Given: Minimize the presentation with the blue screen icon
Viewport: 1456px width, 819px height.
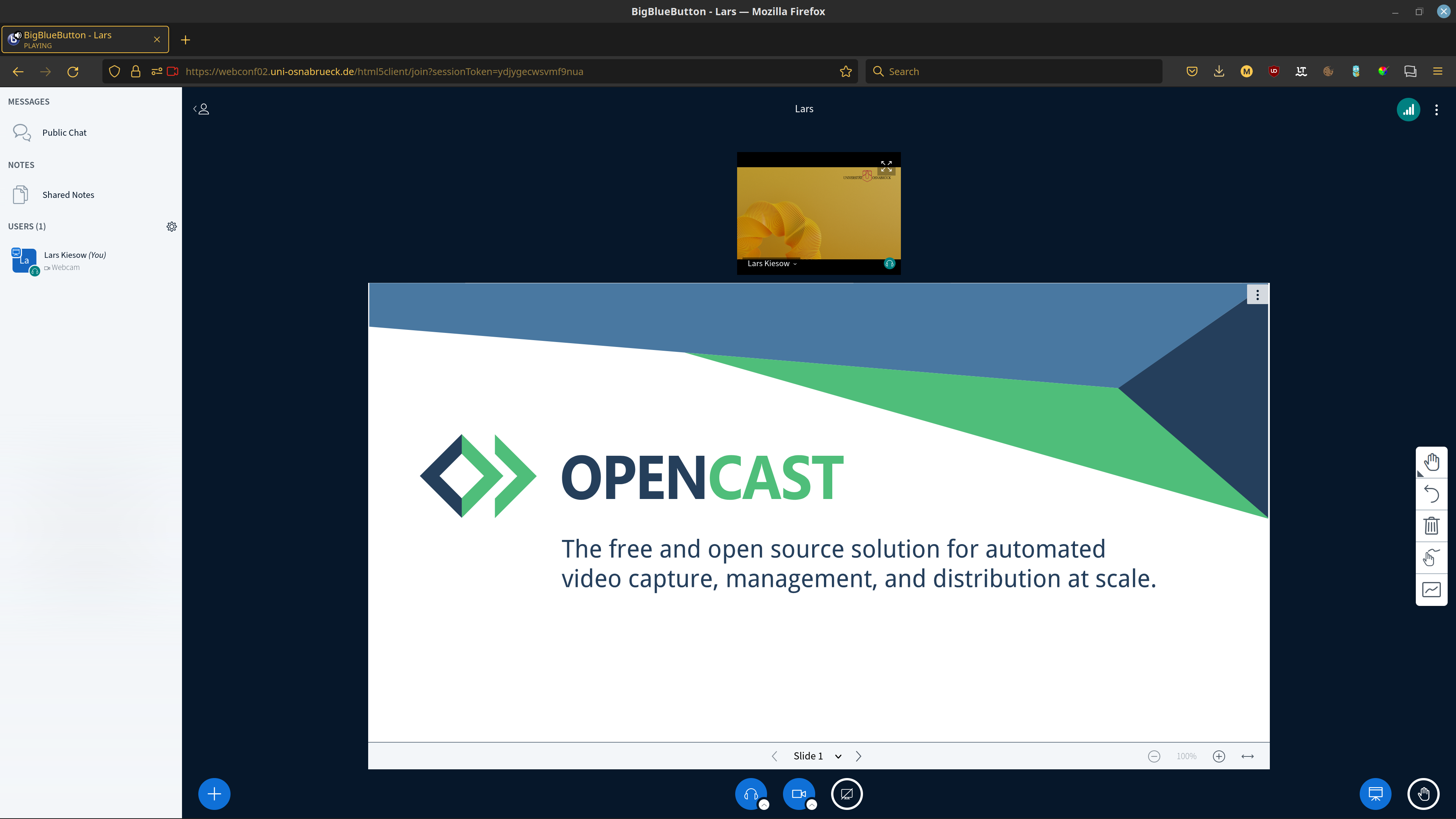Looking at the screenshot, I should pos(1375,794).
